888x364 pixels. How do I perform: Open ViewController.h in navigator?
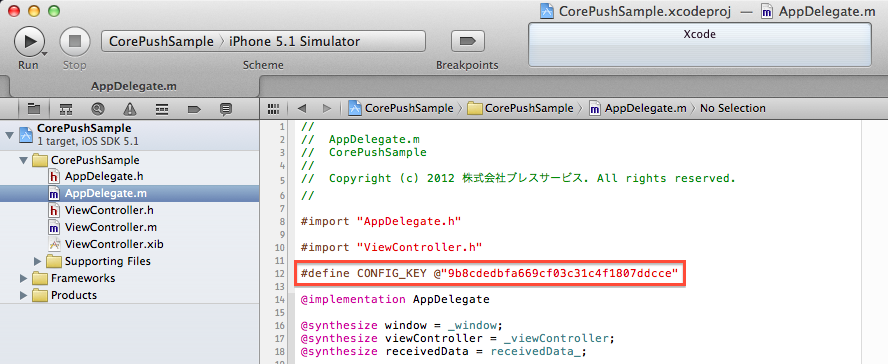pos(109,211)
